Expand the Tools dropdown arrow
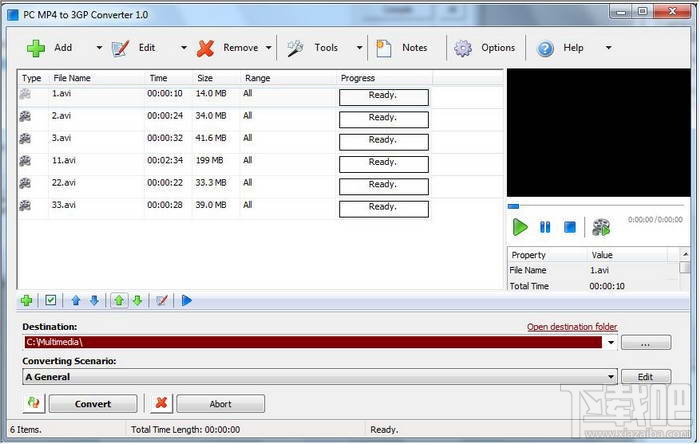This screenshot has height=444, width=700. coord(359,48)
